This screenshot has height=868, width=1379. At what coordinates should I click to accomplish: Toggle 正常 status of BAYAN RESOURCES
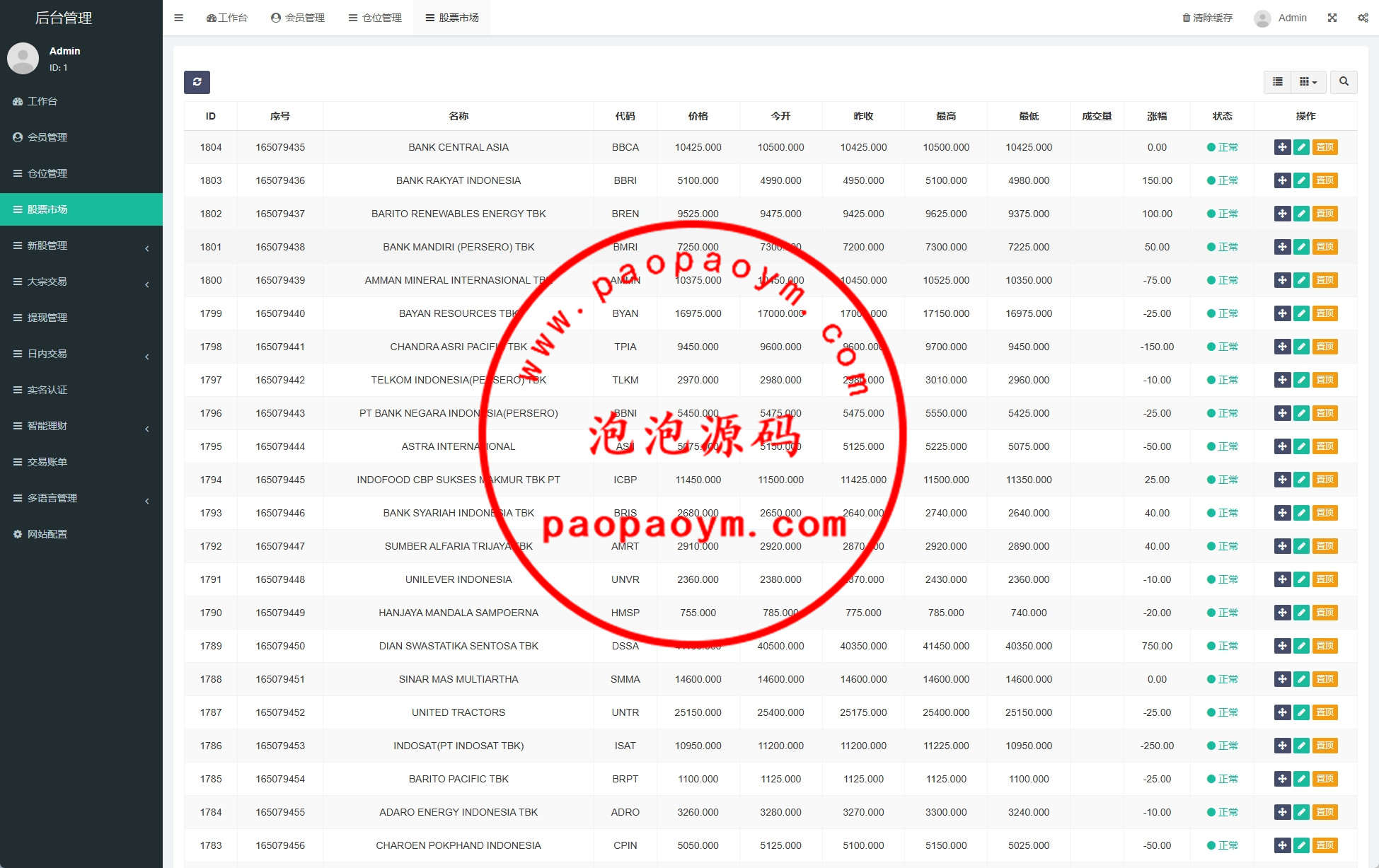pos(1223,313)
